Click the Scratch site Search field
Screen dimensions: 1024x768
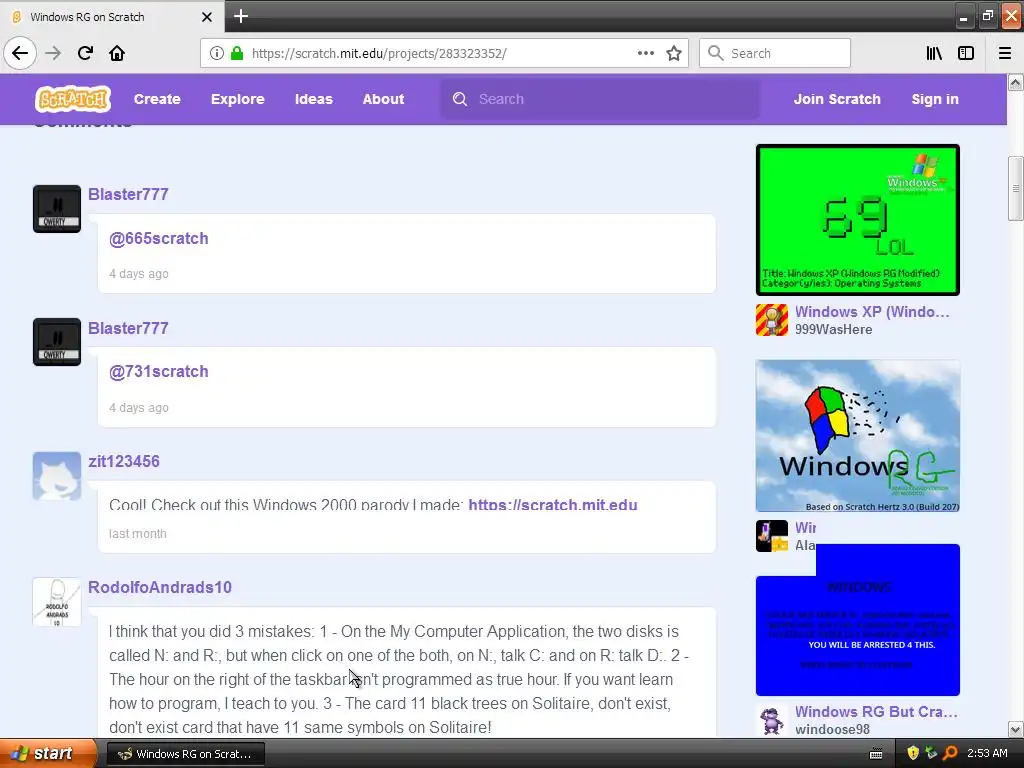[x=600, y=99]
